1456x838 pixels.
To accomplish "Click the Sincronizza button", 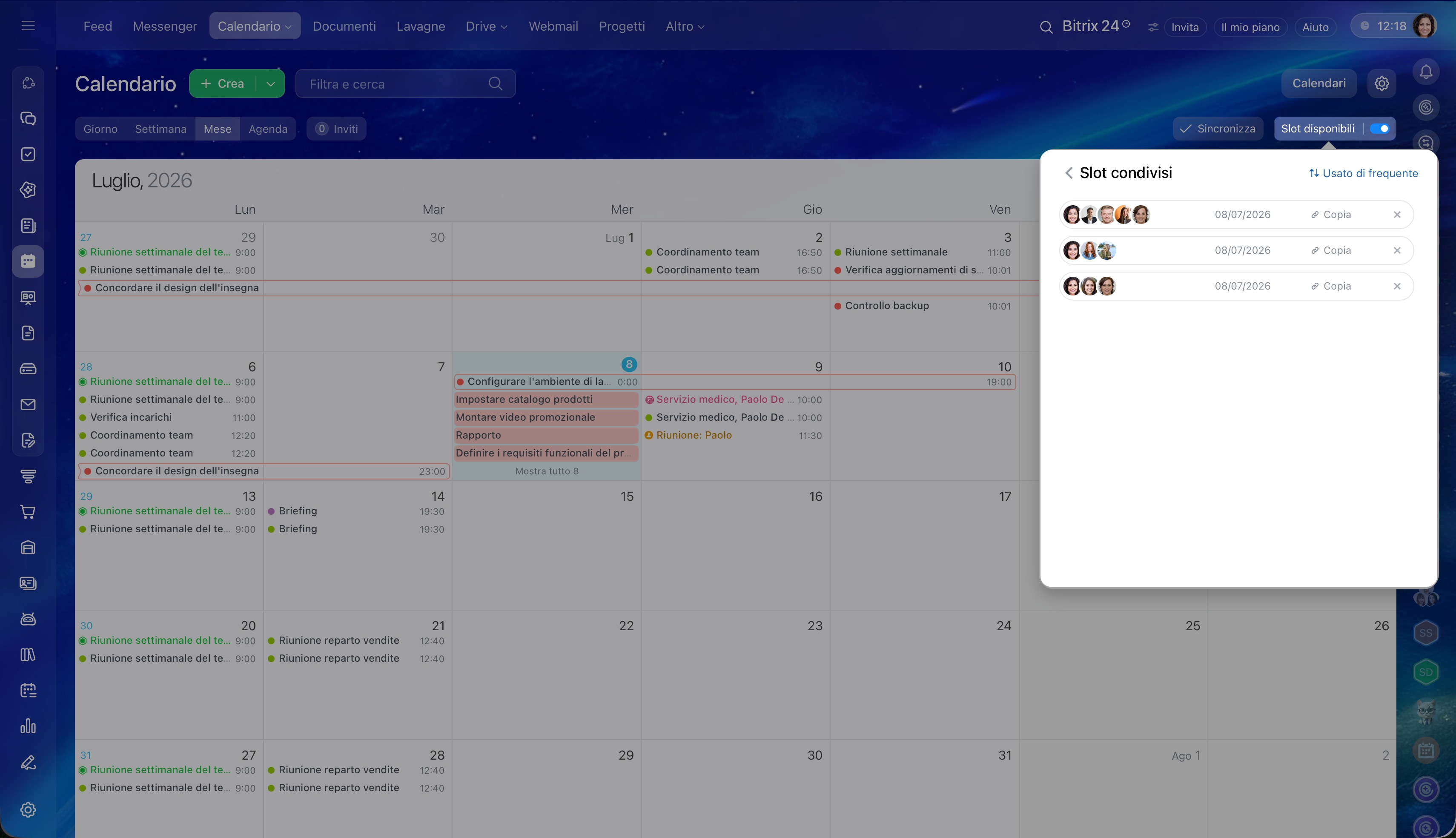I will click(1218, 129).
